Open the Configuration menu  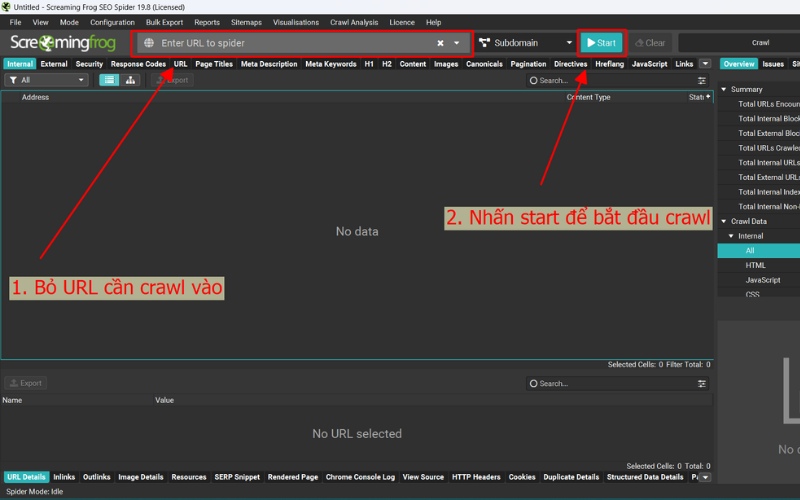(112, 22)
